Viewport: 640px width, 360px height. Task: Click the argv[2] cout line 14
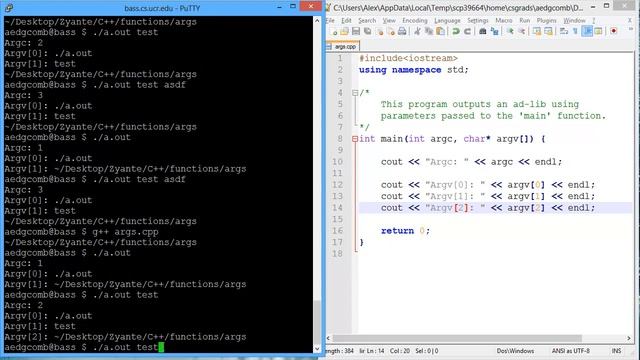[x=488, y=208]
